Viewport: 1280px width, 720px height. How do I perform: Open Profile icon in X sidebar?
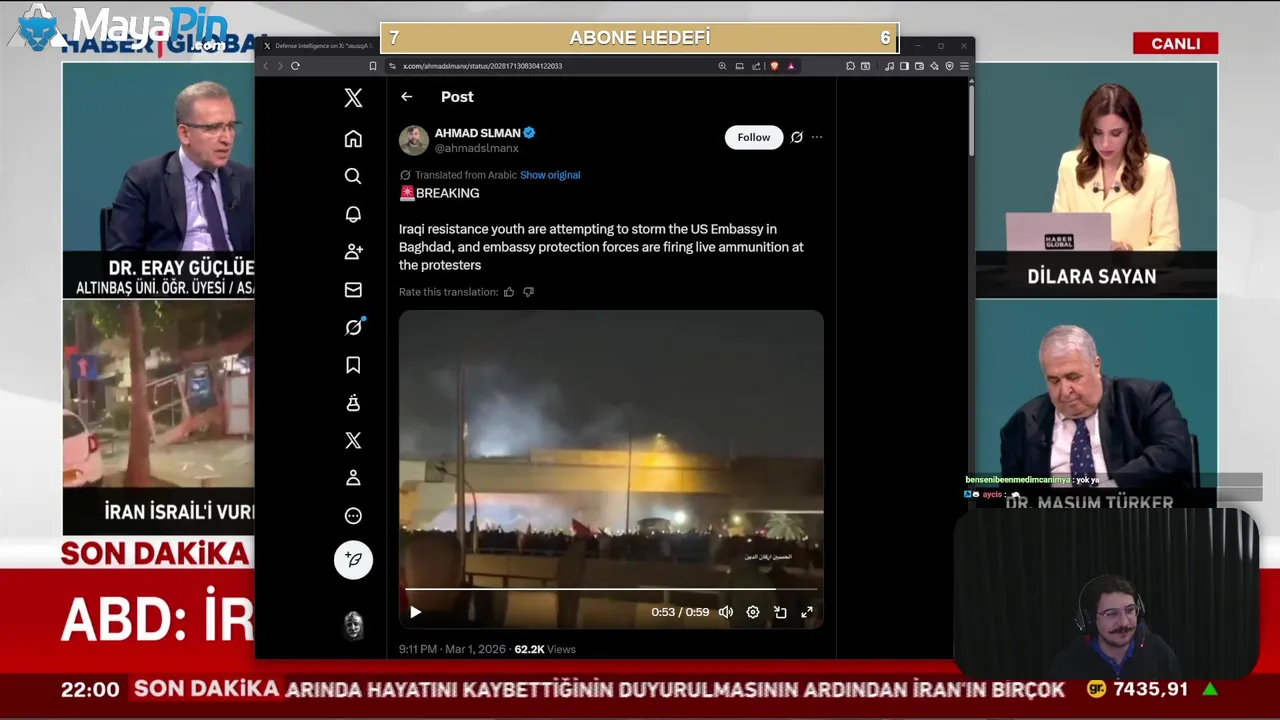(x=353, y=478)
